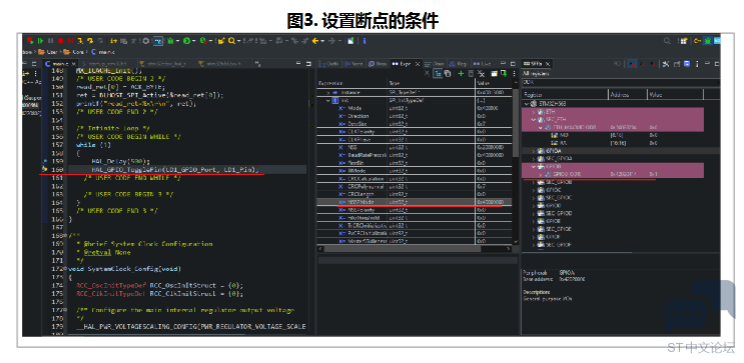Click the Step Over icon
The height and width of the screenshot is (363, 744).
pyautogui.click(x=90, y=41)
